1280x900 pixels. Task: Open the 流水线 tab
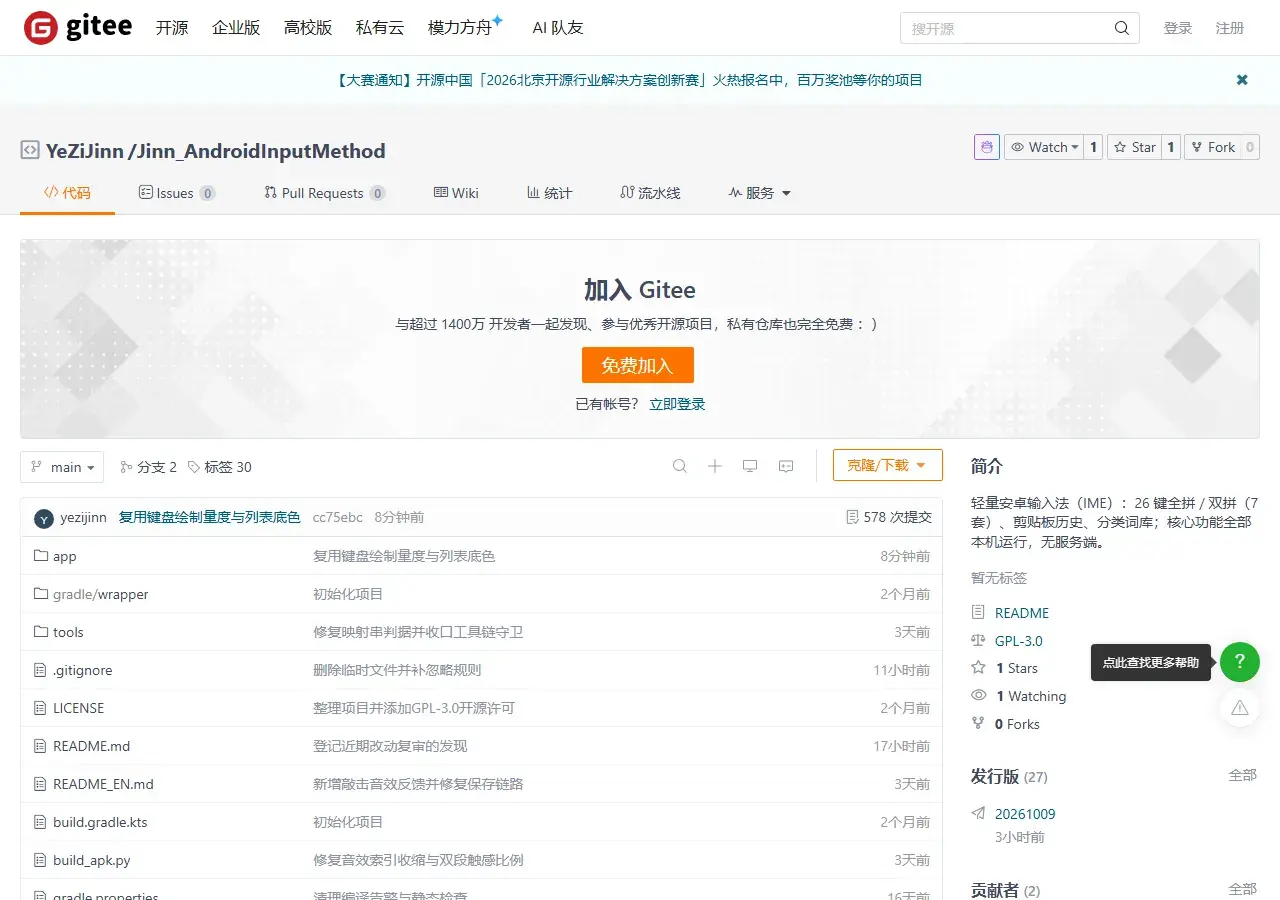tap(650, 193)
